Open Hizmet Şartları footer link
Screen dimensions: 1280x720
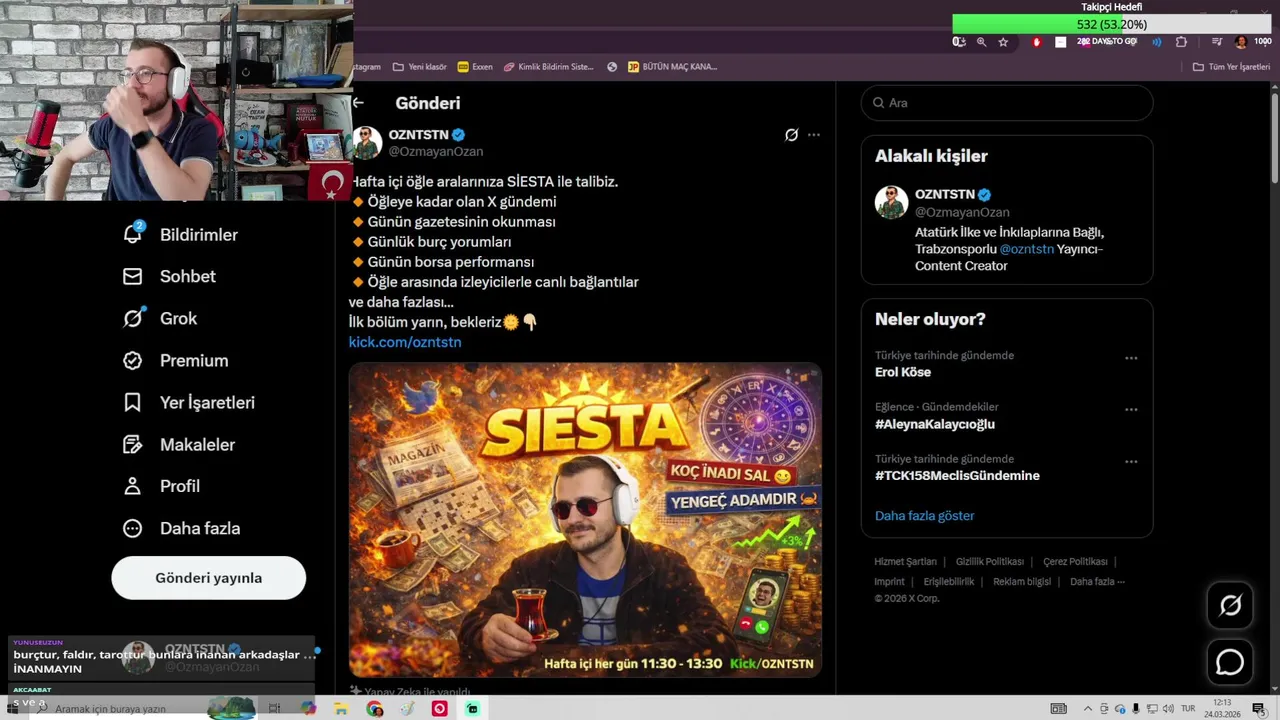pos(905,562)
